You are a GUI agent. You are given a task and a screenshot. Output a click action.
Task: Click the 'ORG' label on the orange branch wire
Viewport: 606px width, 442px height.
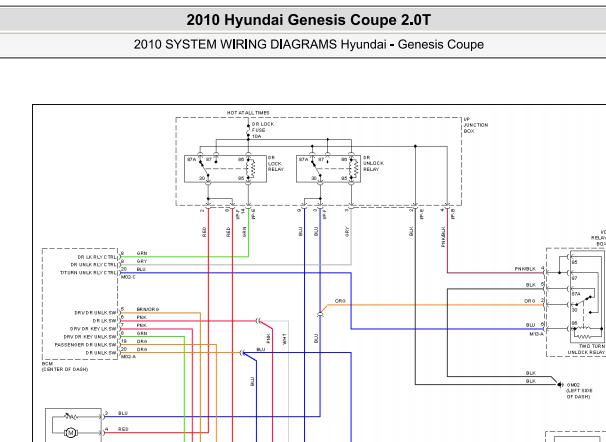340,301
